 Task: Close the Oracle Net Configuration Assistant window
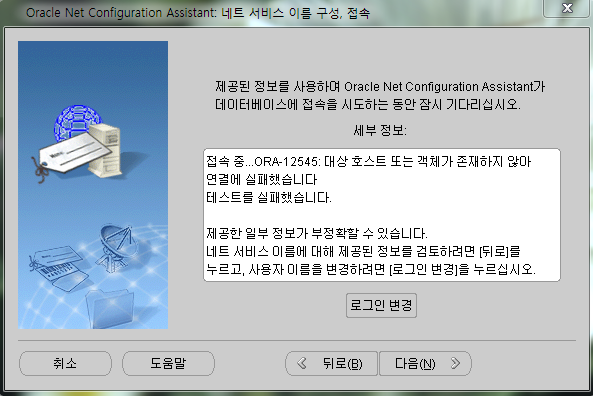567,8
